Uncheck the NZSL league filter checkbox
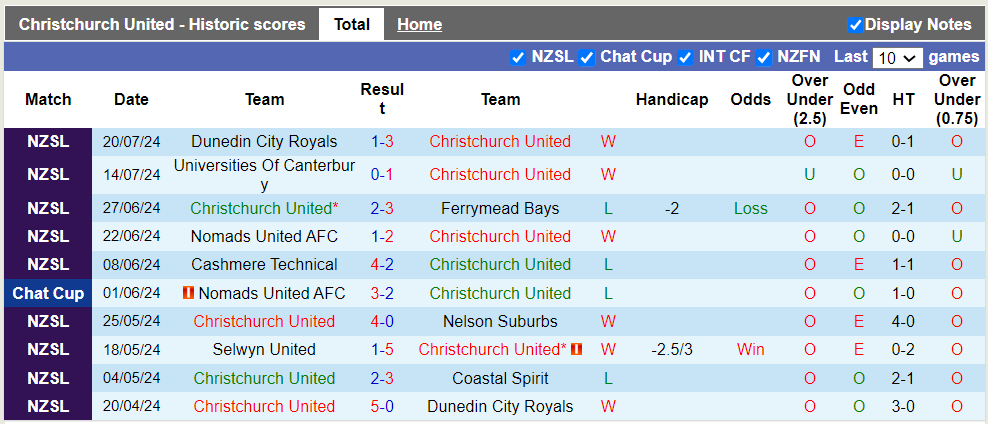Viewport: 988px width, 424px height. pyautogui.click(x=518, y=57)
